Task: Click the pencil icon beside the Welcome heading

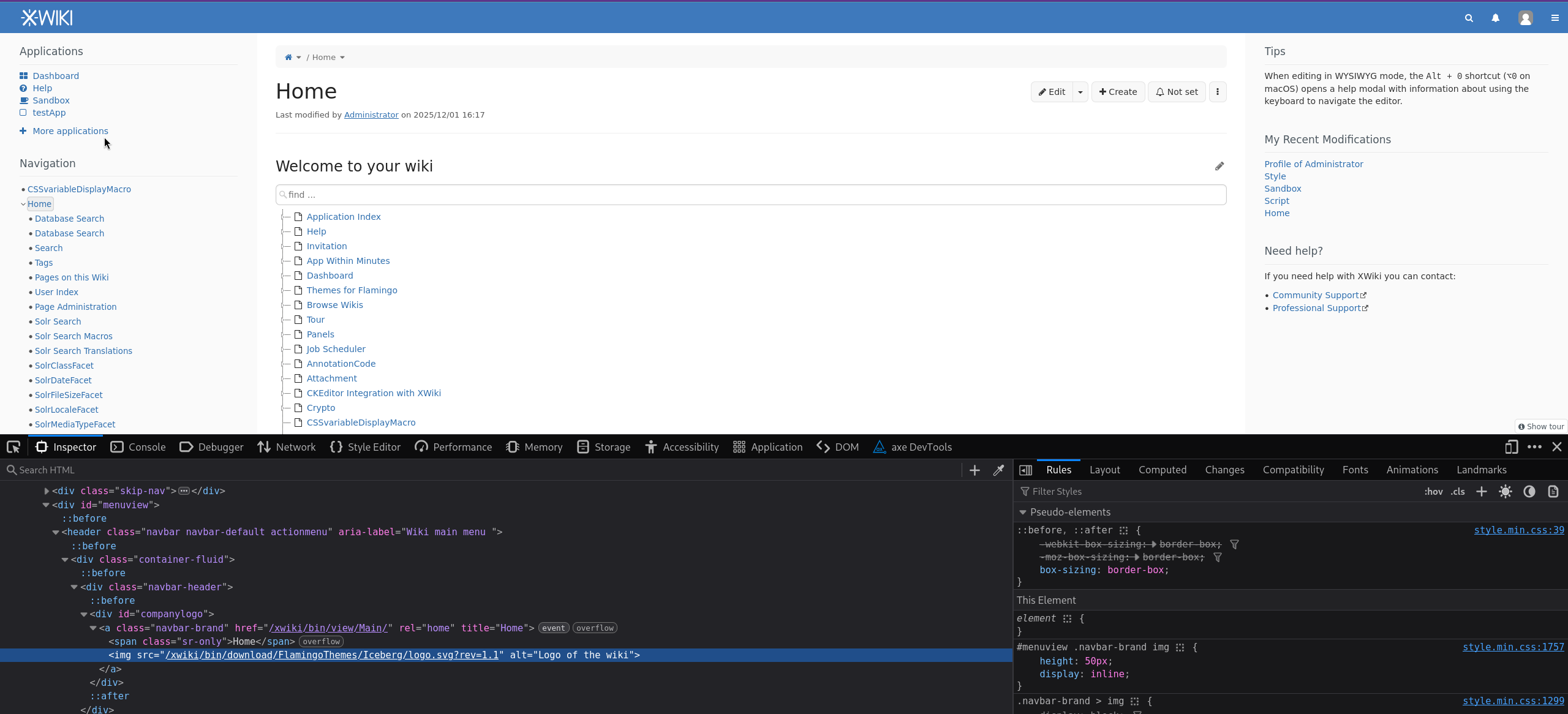Action: [1219, 167]
